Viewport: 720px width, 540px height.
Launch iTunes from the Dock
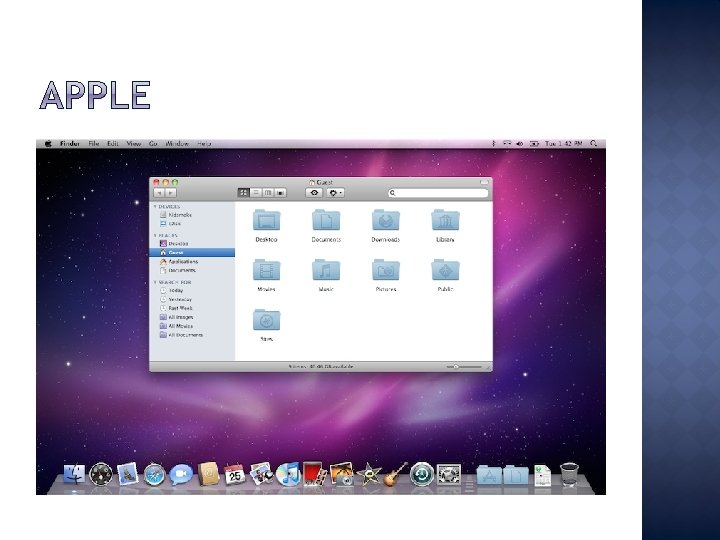(287, 474)
